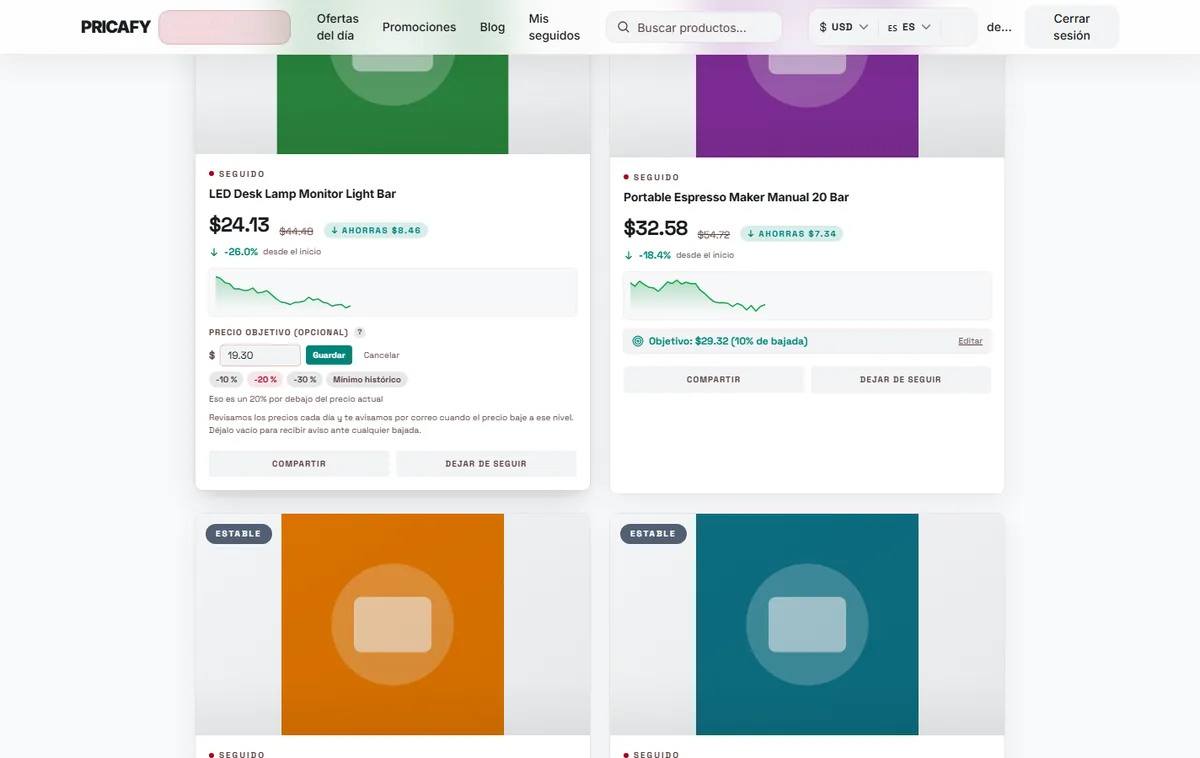Click the target icon beside Objetivo $29.32
This screenshot has height=758, width=1200.
(638, 341)
